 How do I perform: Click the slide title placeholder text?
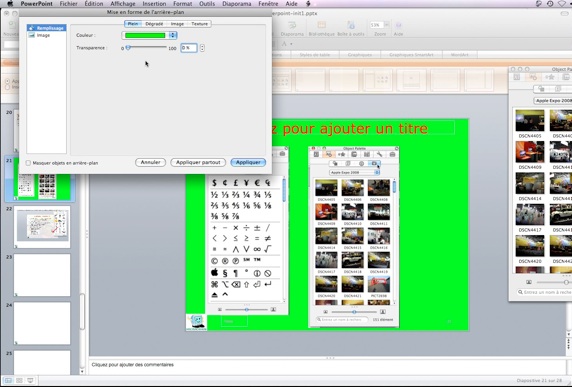pos(349,128)
